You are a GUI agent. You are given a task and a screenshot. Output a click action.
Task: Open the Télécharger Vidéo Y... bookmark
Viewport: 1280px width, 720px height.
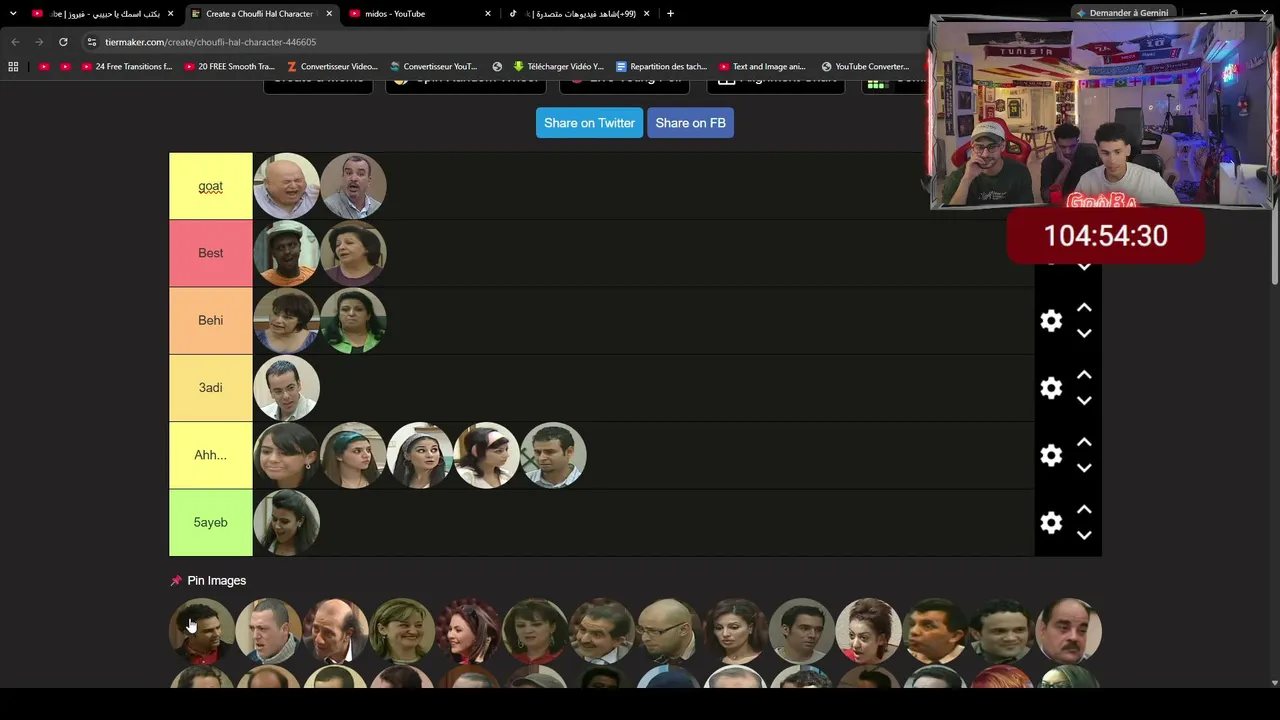pos(558,67)
